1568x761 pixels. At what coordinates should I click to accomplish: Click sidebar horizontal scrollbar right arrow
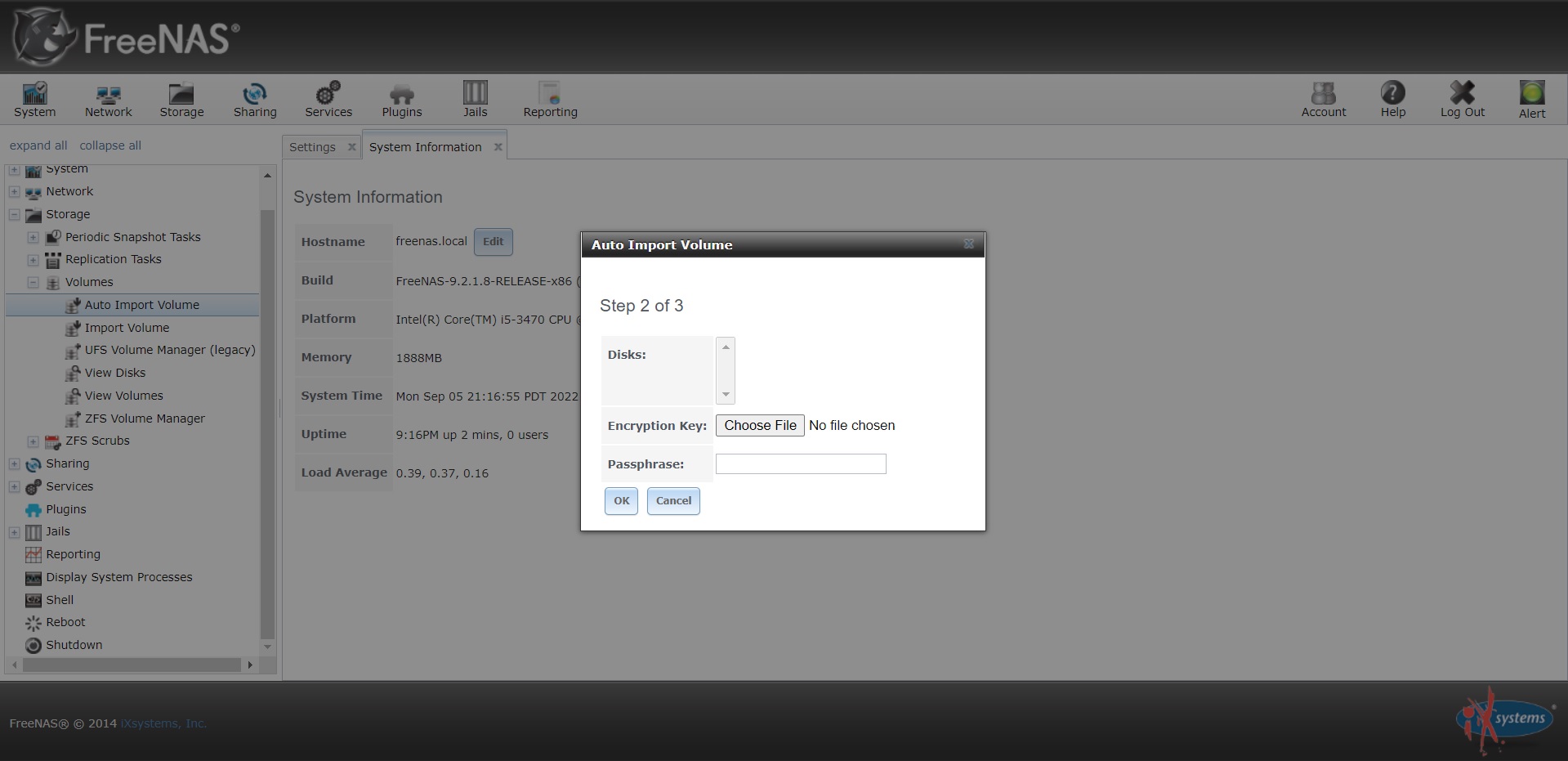click(250, 665)
